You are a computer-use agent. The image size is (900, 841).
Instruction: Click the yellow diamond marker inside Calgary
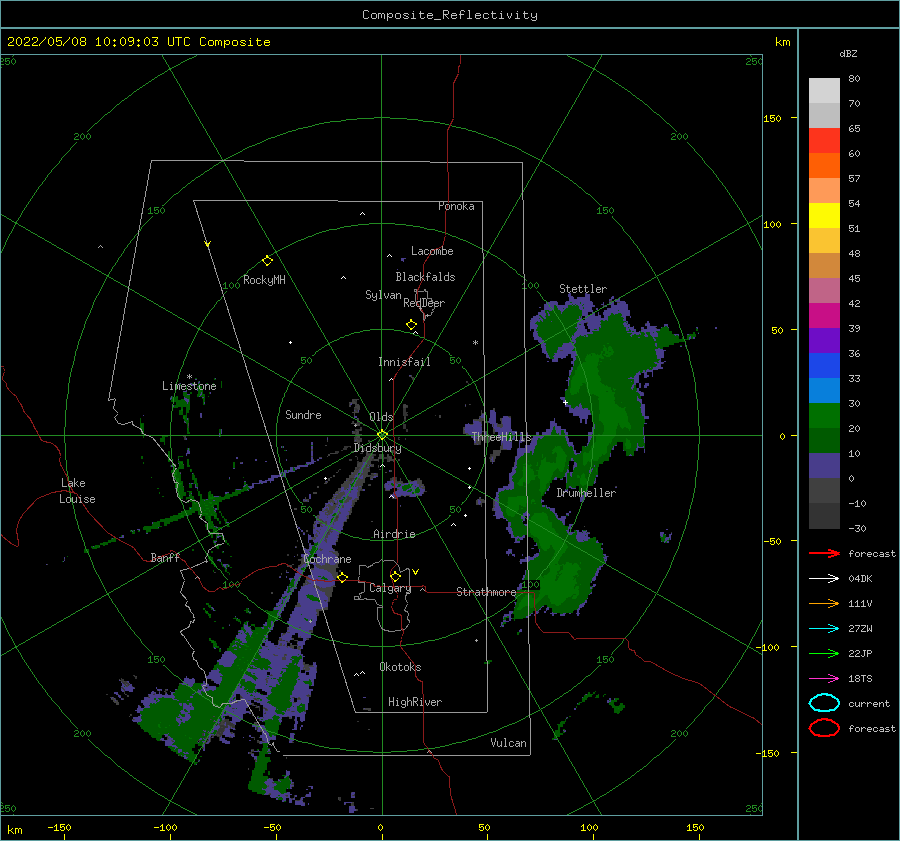395,576
